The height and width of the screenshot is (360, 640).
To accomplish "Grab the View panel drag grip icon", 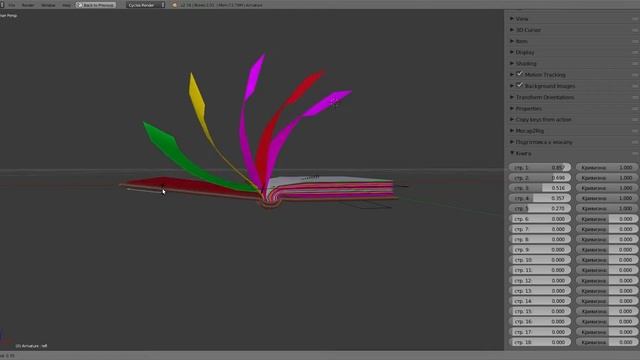I will (x=635, y=19).
